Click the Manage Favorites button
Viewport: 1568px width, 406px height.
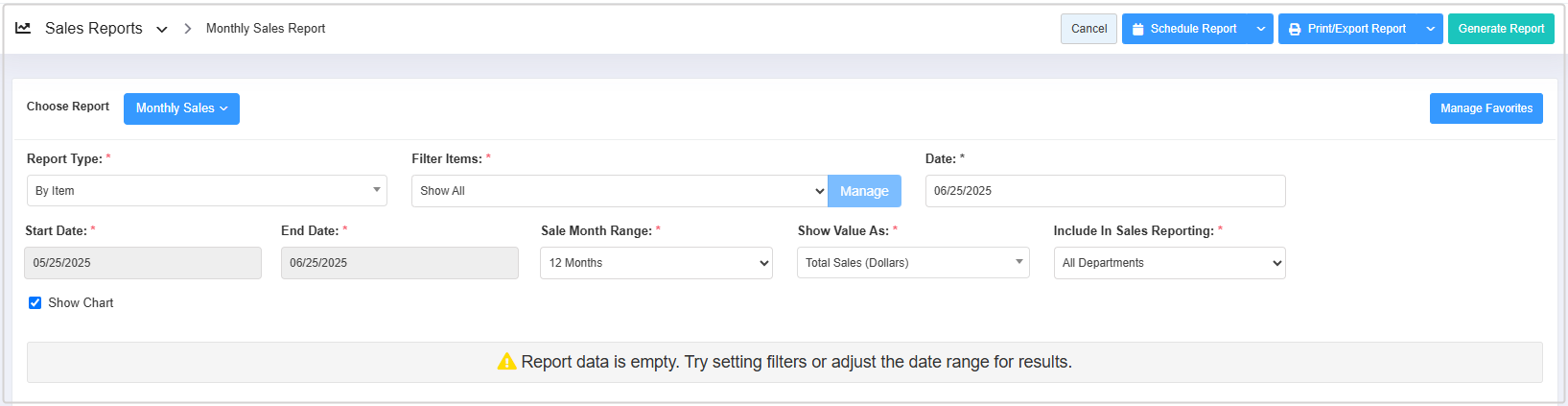[x=1486, y=108]
